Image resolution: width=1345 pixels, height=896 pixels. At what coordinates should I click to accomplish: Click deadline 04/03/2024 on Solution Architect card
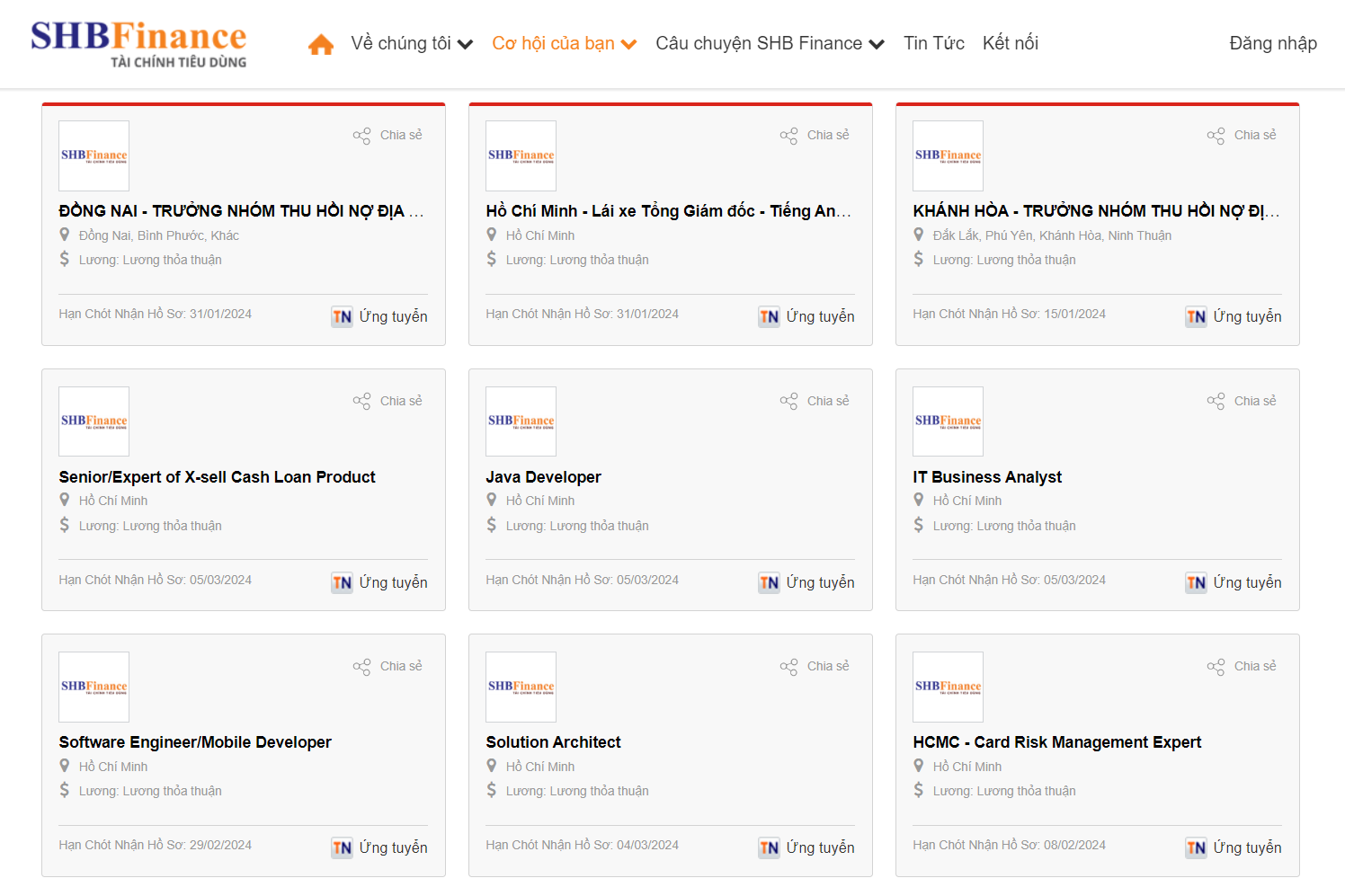click(647, 845)
